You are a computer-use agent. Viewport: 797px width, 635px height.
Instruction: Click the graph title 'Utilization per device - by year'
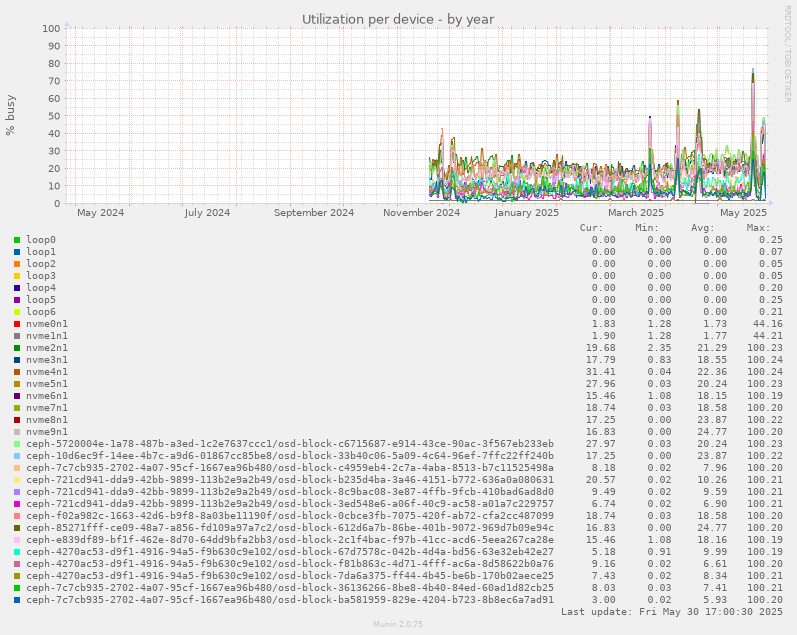pos(398,19)
